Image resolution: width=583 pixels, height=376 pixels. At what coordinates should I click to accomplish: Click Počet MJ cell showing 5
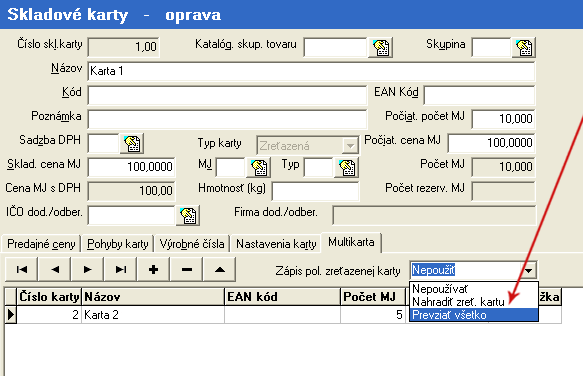(x=373, y=315)
